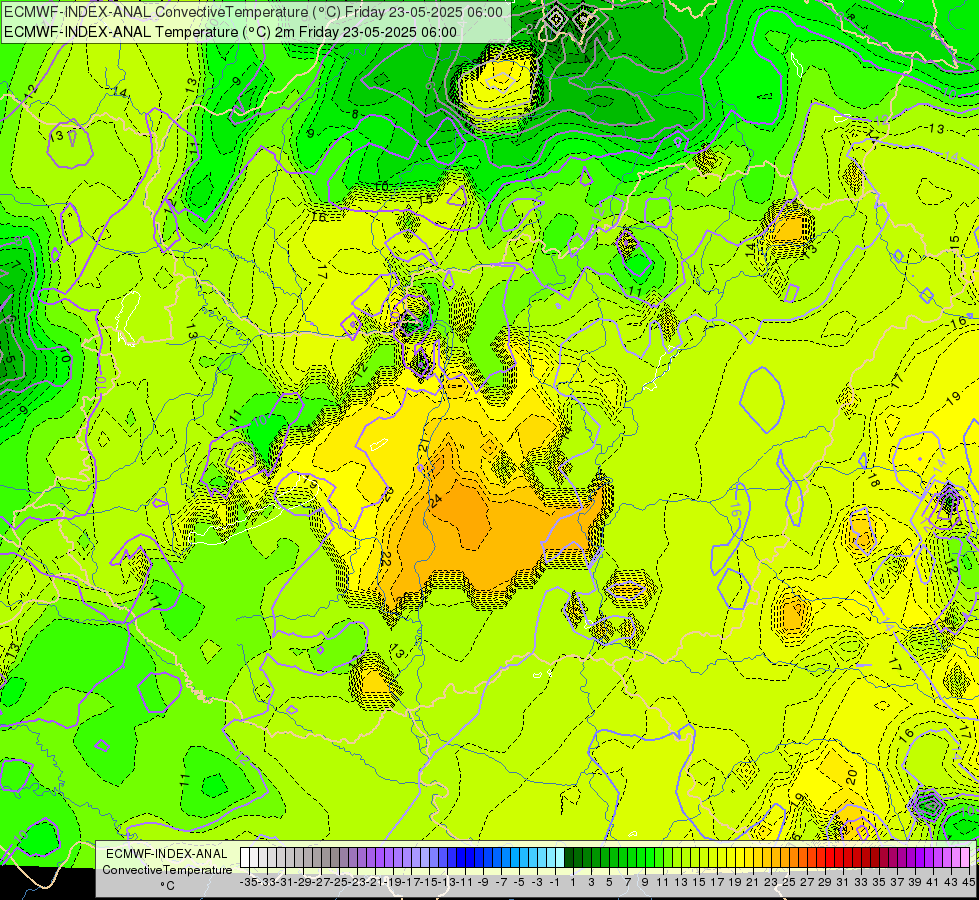This screenshot has height=900, width=979.
Task: Click the legend's 'ConvectiveTemperature' caption
Action: [167, 870]
